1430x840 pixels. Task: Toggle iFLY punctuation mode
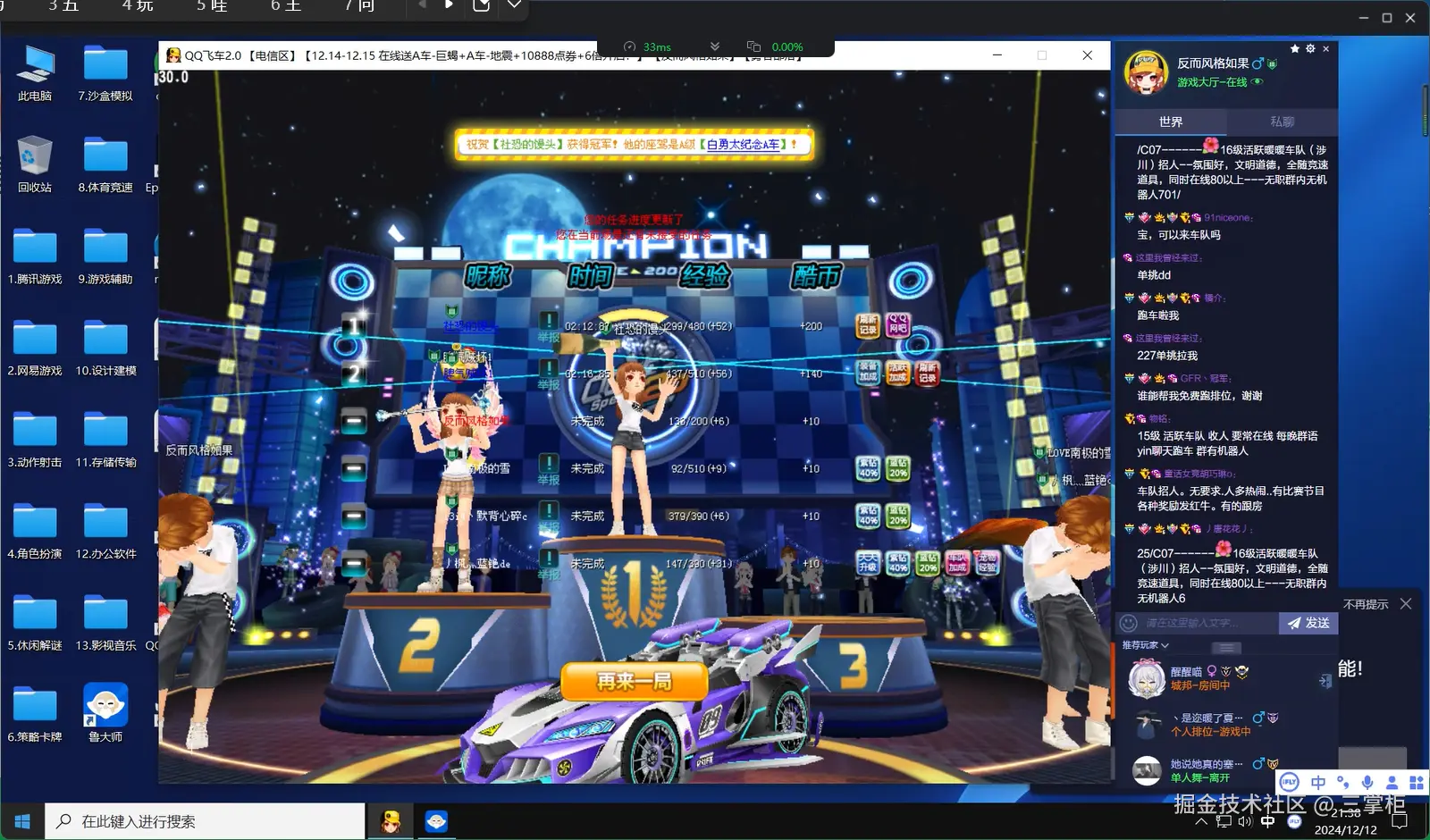(1343, 782)
